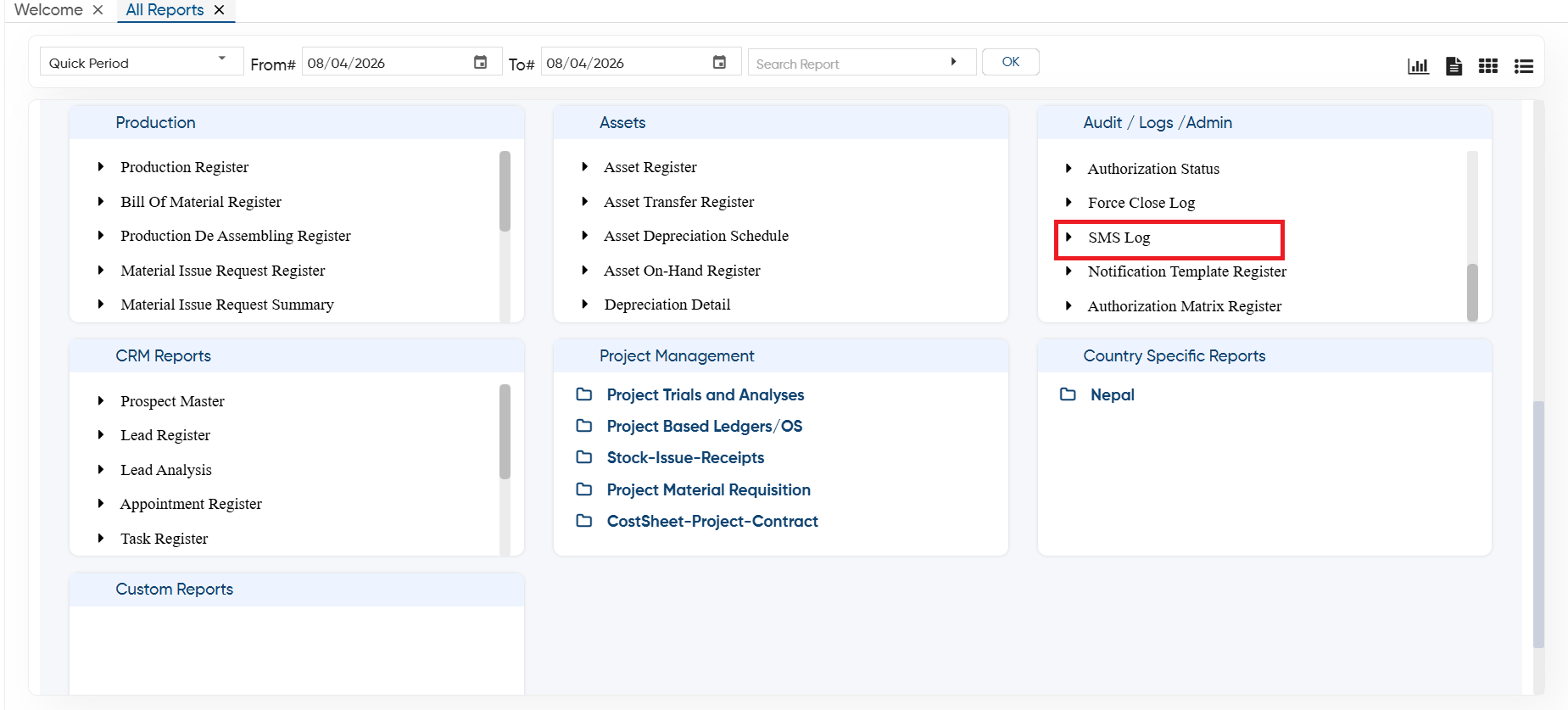Switch to the bulleted list view icon
The height and width of the screenshot is (710, 1568).
pyautogui.click(x=1524, y=65)
